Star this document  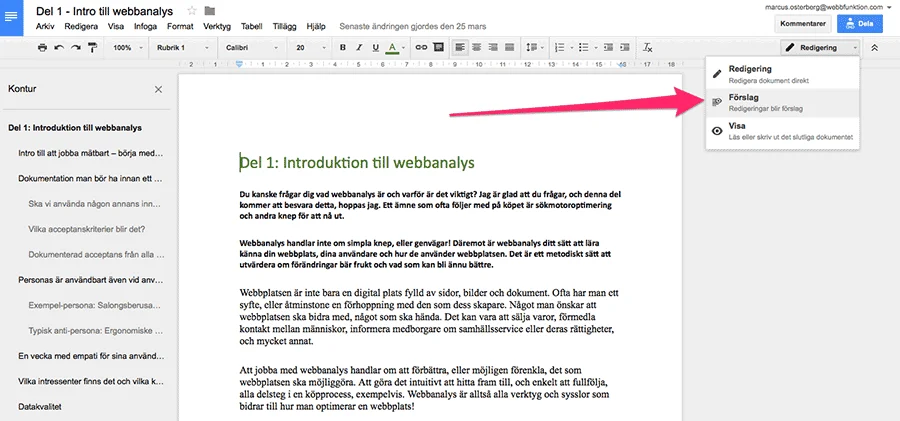pos(192,11)
